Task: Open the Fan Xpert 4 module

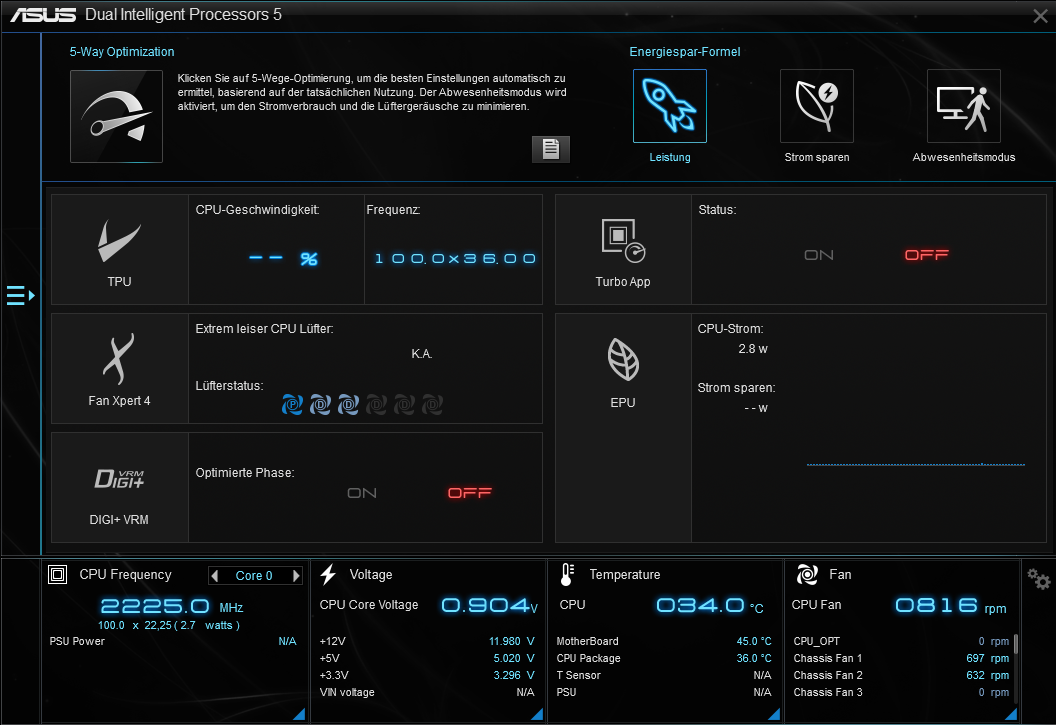Action: 120,368
